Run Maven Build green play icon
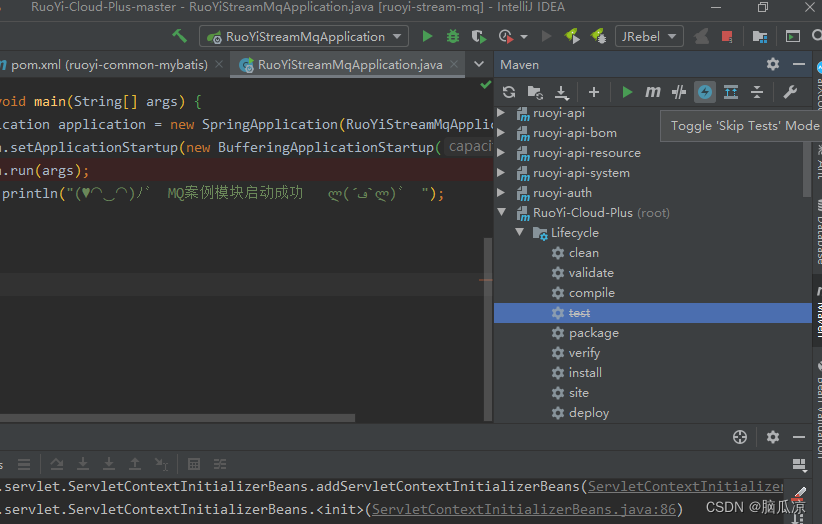 [x=626, y=92]
